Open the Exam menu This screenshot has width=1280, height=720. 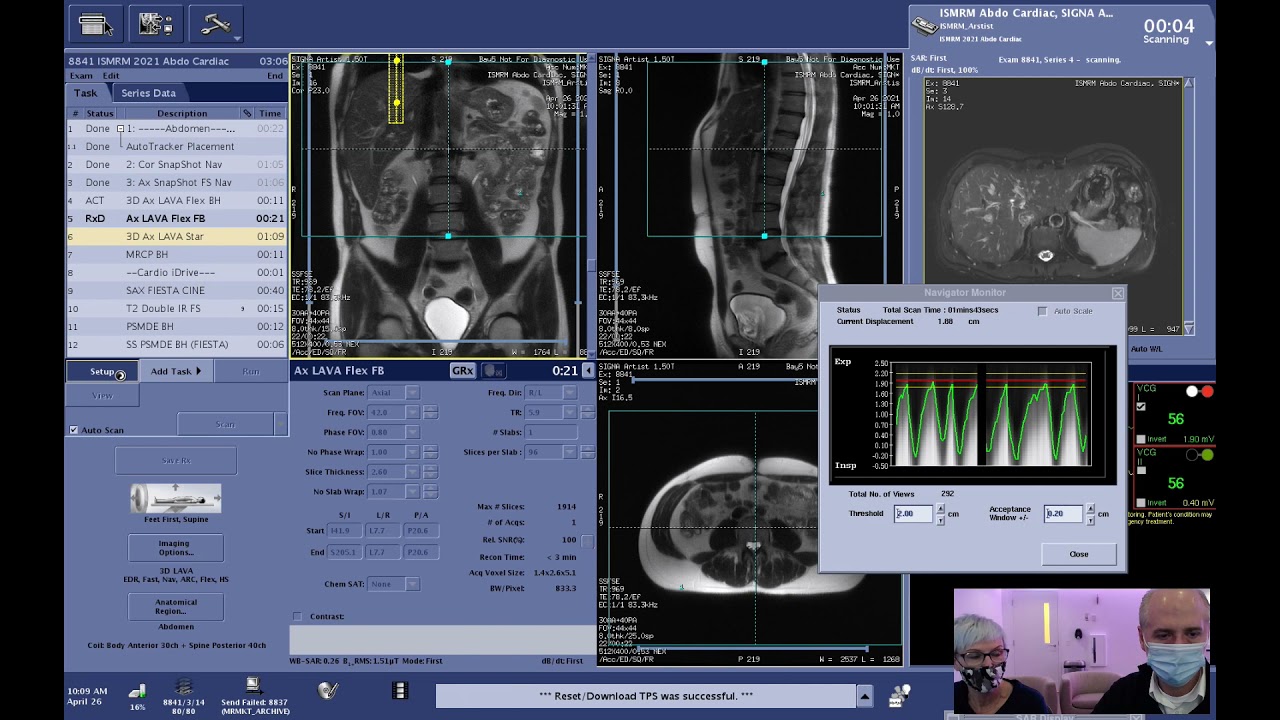click(81, 76)
